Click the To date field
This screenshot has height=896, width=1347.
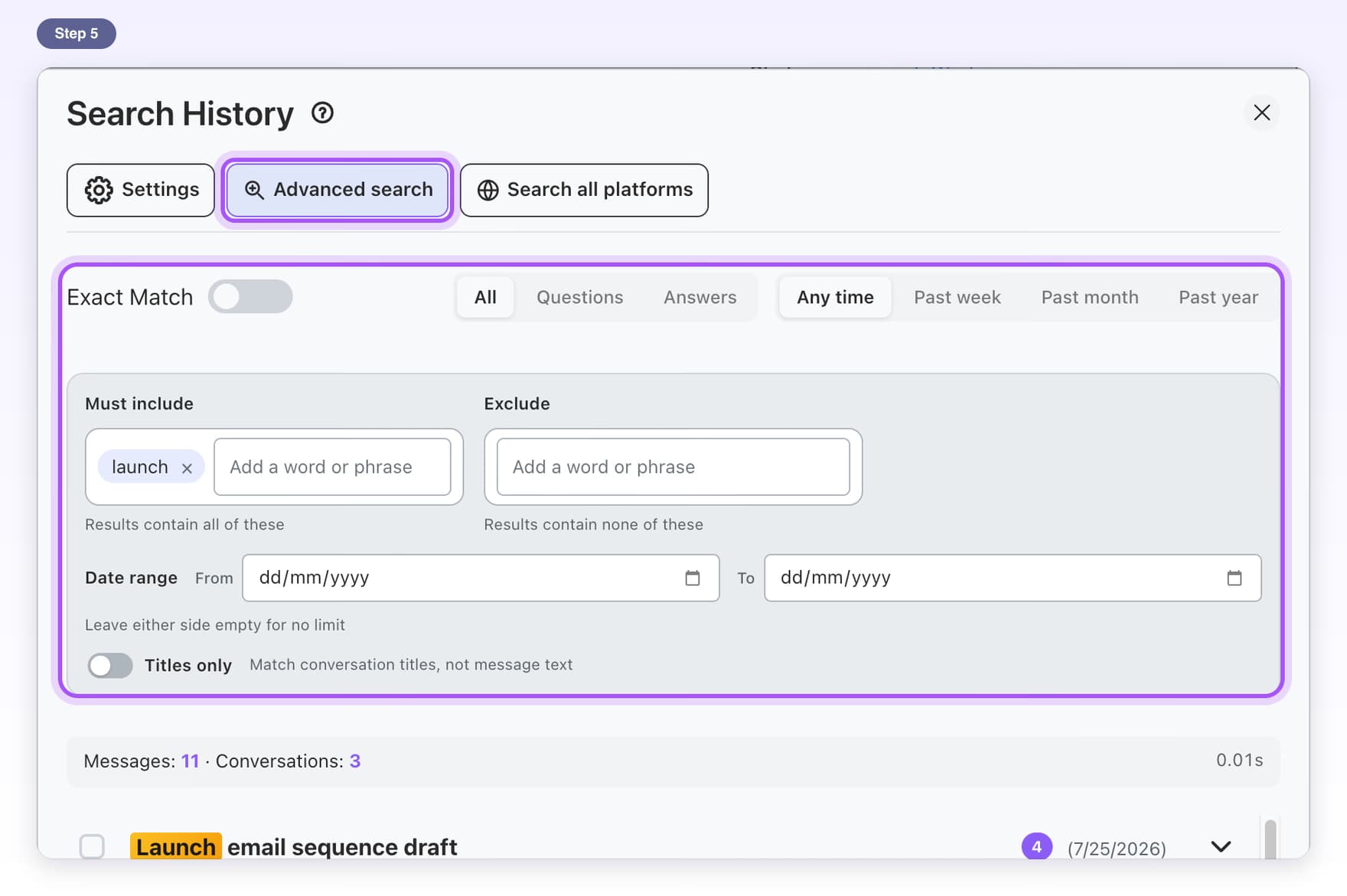[1012, 578]
